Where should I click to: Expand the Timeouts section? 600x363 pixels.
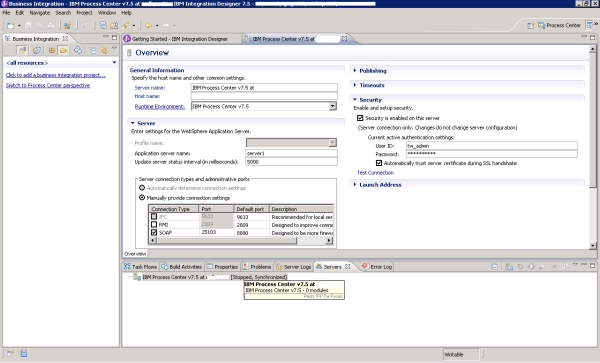pyautogui.click(x=355, y=85)
